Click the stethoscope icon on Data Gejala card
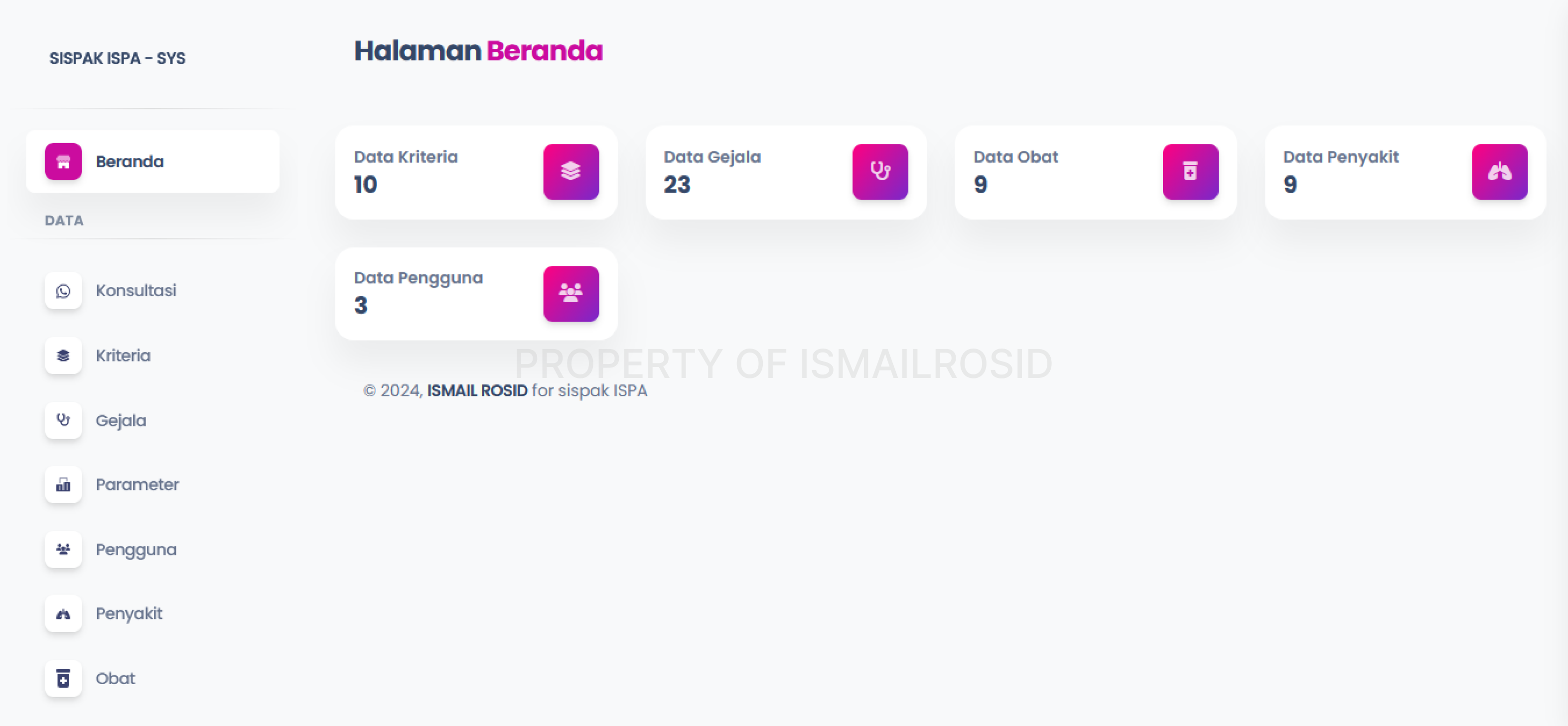Viewport: 1568px width, 726px height. click(x=879, y=172)
